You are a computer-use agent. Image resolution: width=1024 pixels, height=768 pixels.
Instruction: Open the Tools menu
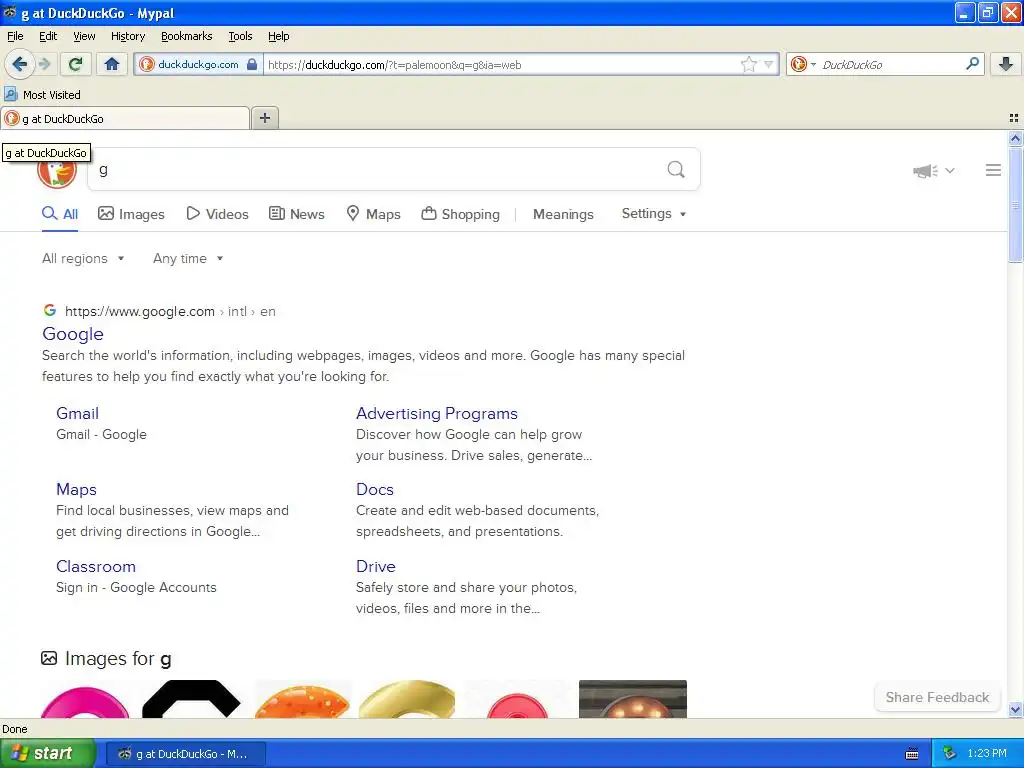pyautogui.click(x=240, y=36)
